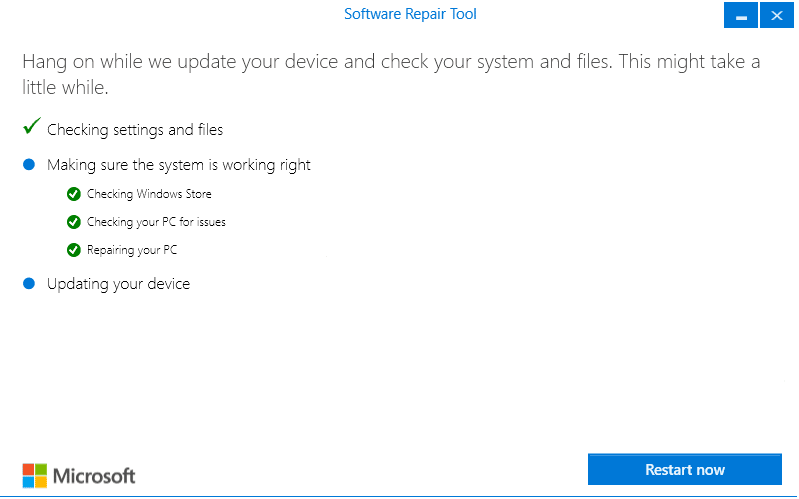Click the blue dot beside Updating your device
The image size is (799, 499).
(29, 283)
